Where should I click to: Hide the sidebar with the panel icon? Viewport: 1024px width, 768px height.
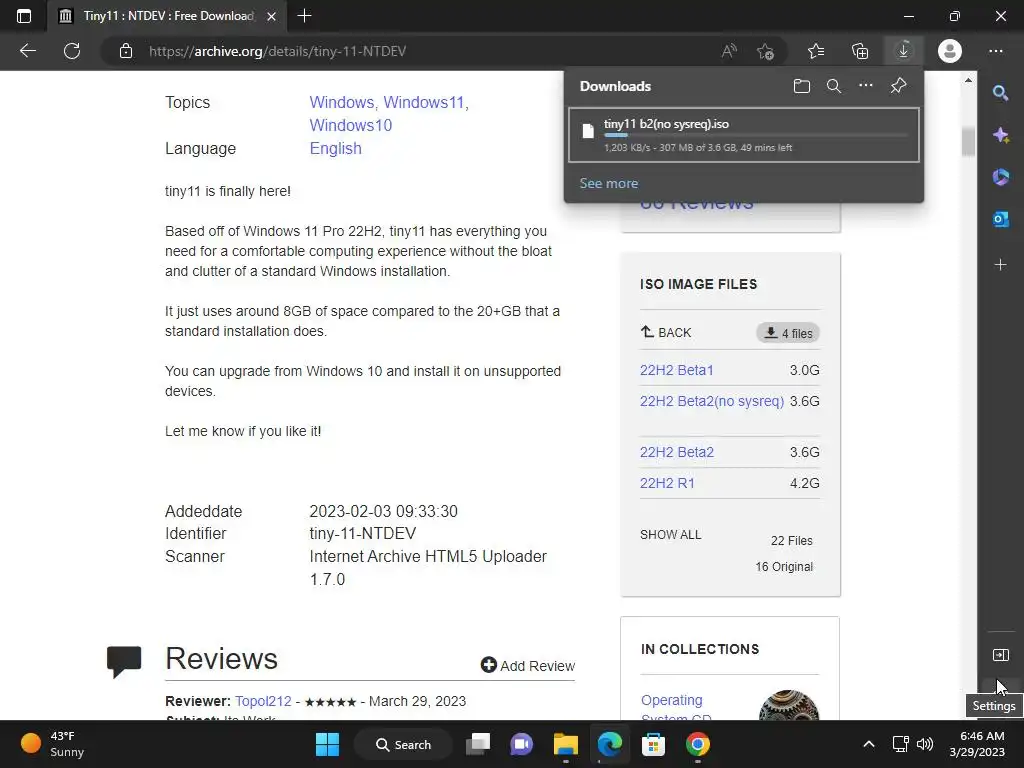pyautogui.click(x=1000, y=654)
